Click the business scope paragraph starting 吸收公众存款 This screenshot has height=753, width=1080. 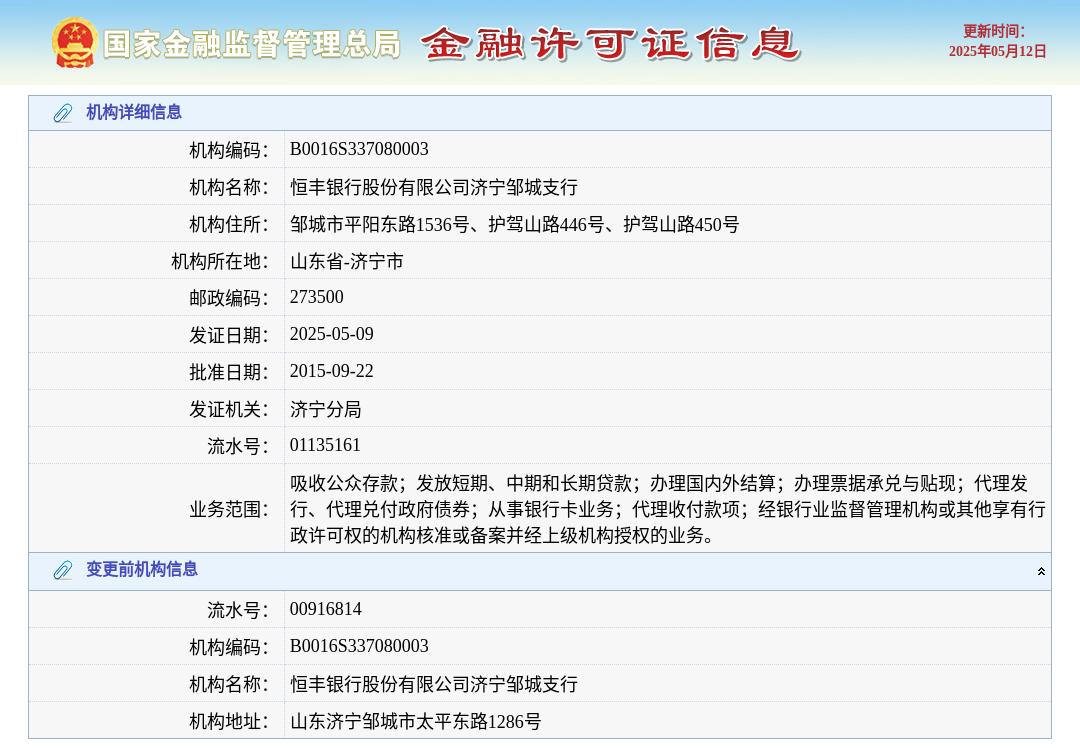[667, 509]
